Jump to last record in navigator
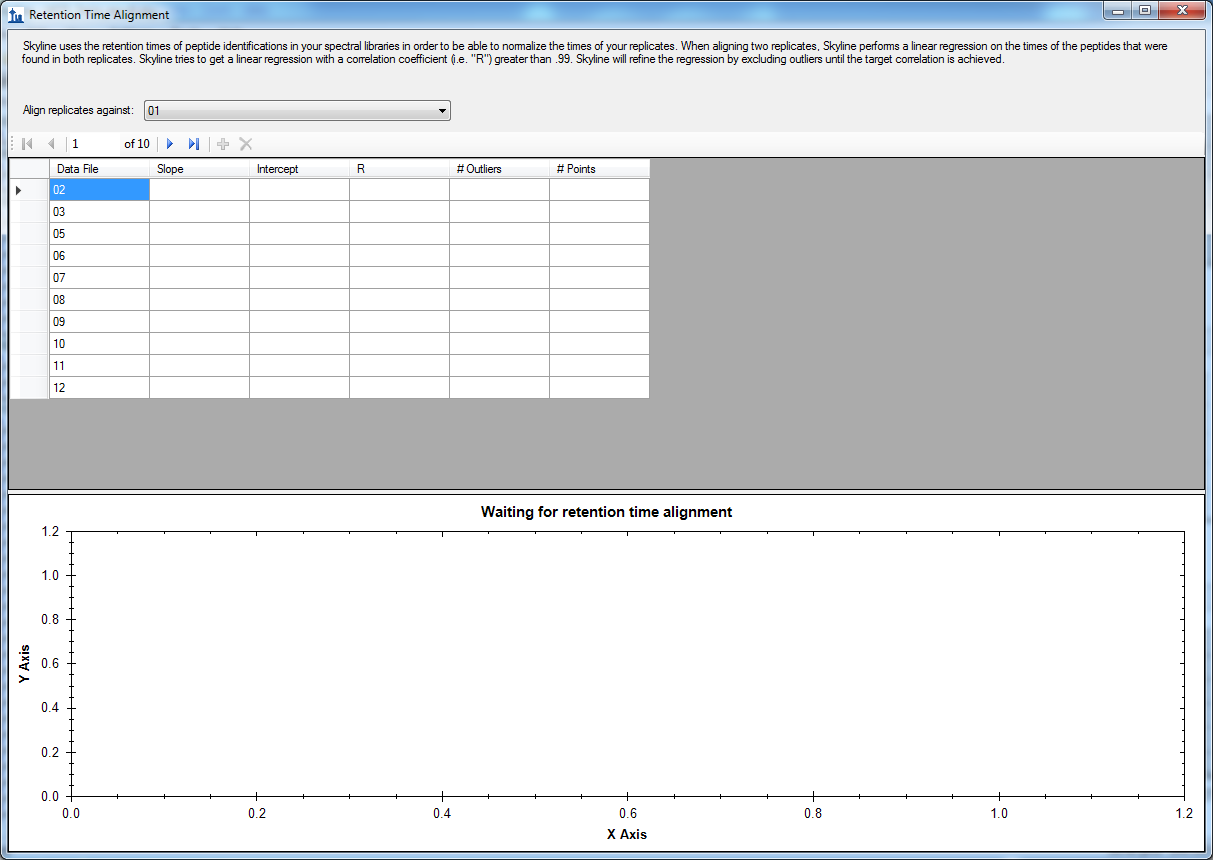 (x=194, y=144)
